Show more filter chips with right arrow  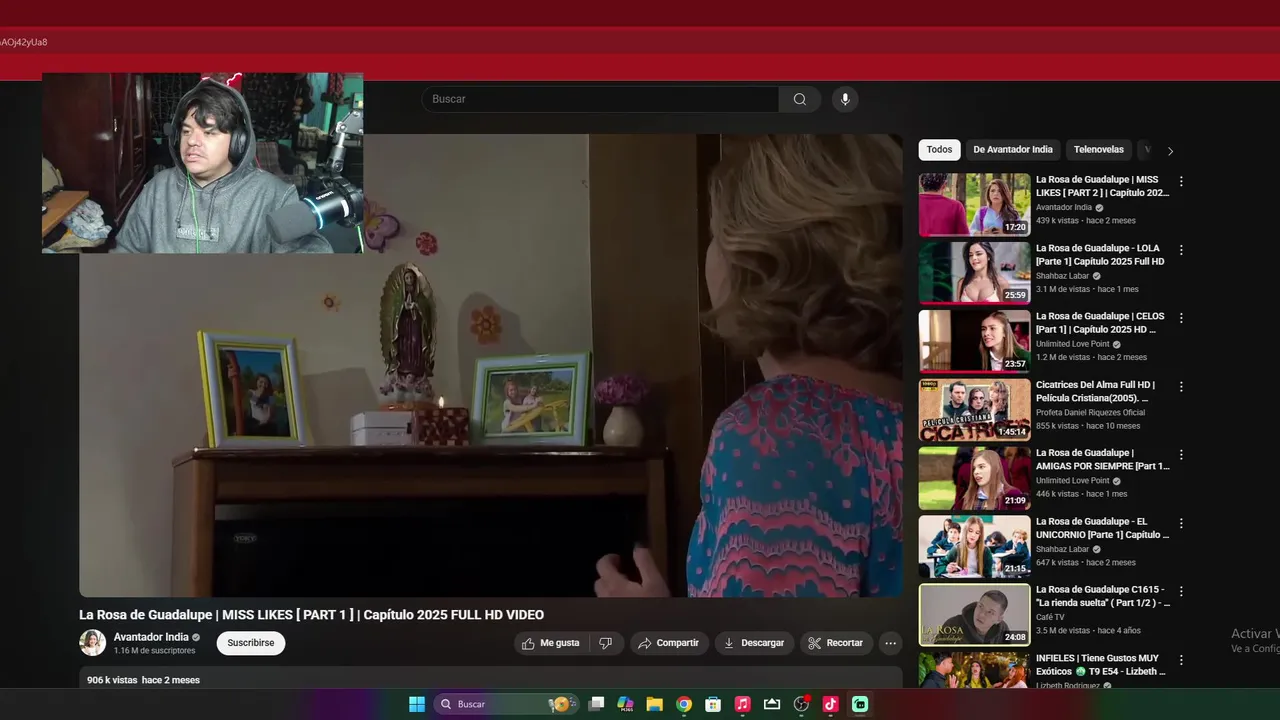coord(1170,151)
